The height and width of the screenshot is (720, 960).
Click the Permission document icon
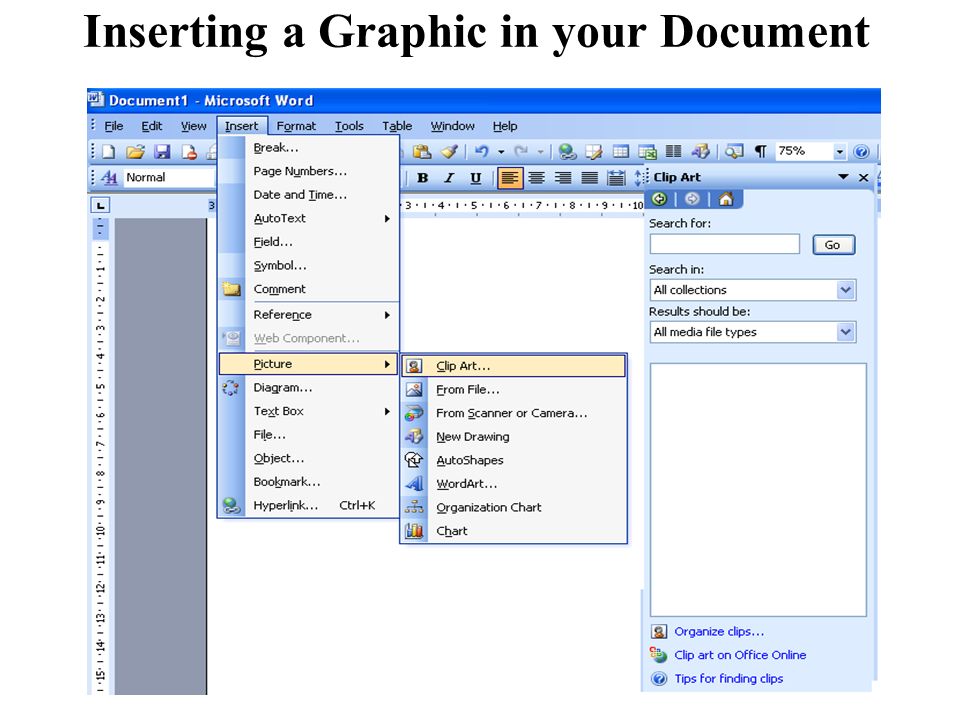[x=189, y=152]
